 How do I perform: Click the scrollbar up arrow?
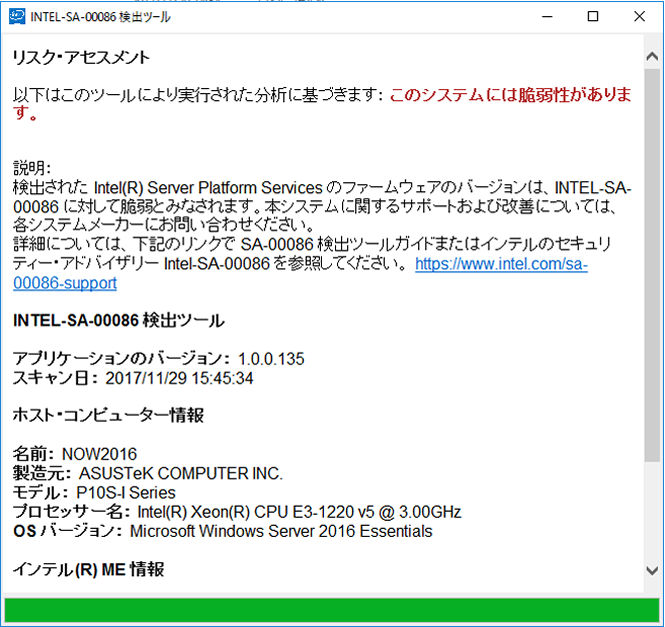(x=652, y=56)
